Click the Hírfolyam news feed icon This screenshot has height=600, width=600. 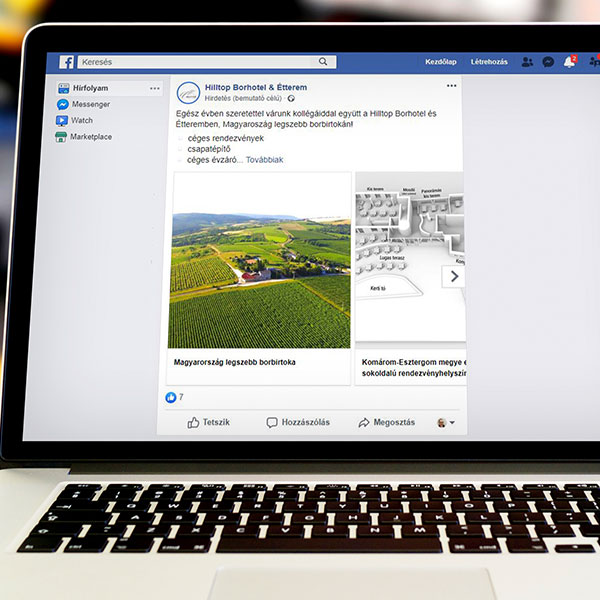pyautogui.click(x=64, y=88)
